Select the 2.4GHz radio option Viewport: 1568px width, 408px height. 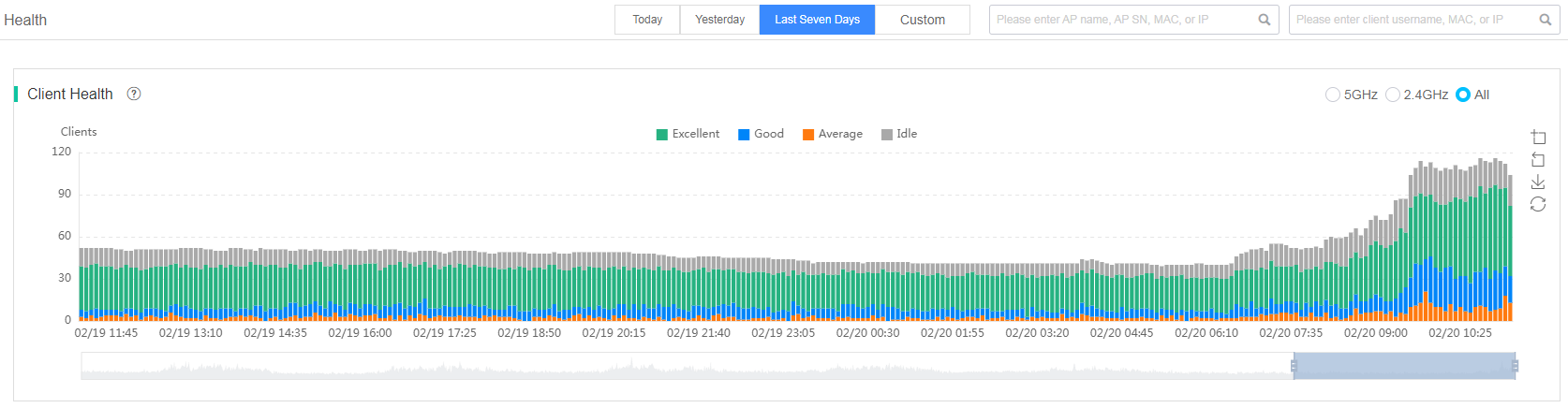1417,95
